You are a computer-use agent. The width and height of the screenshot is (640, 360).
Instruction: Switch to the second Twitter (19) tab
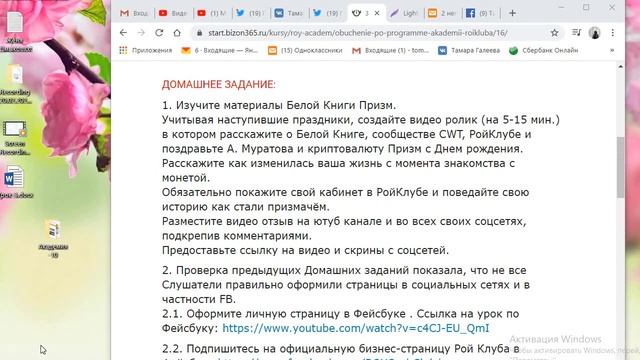327,13
